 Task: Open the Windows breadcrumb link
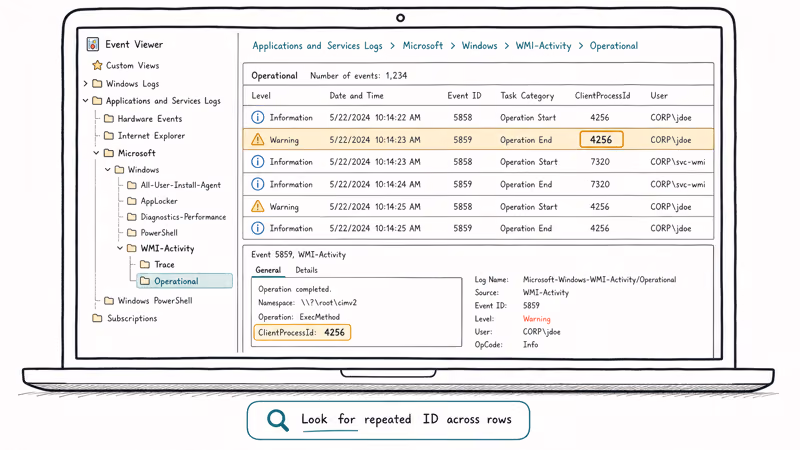(x=479, y=45)
